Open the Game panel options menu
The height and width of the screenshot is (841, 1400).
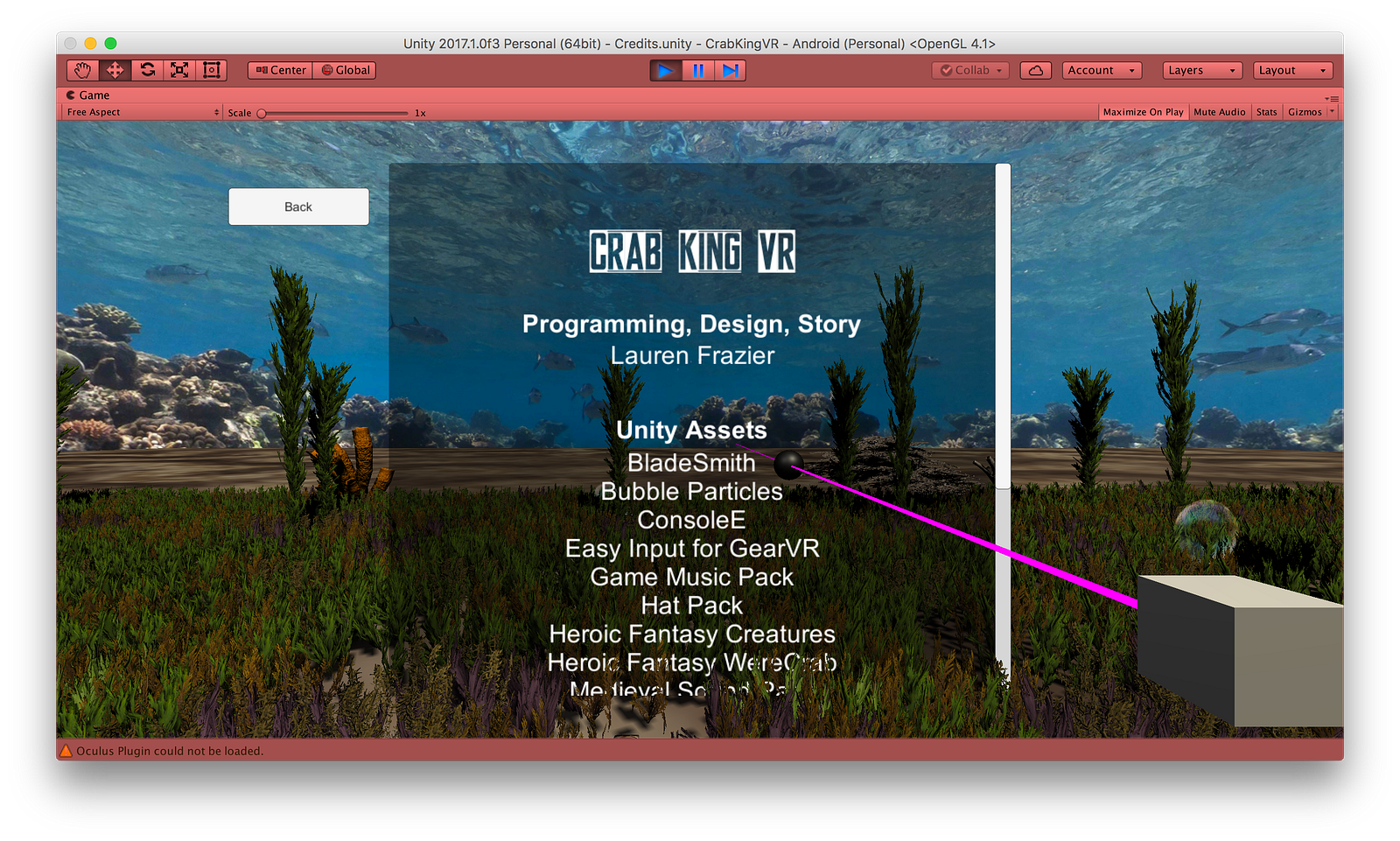[1332, 98]
